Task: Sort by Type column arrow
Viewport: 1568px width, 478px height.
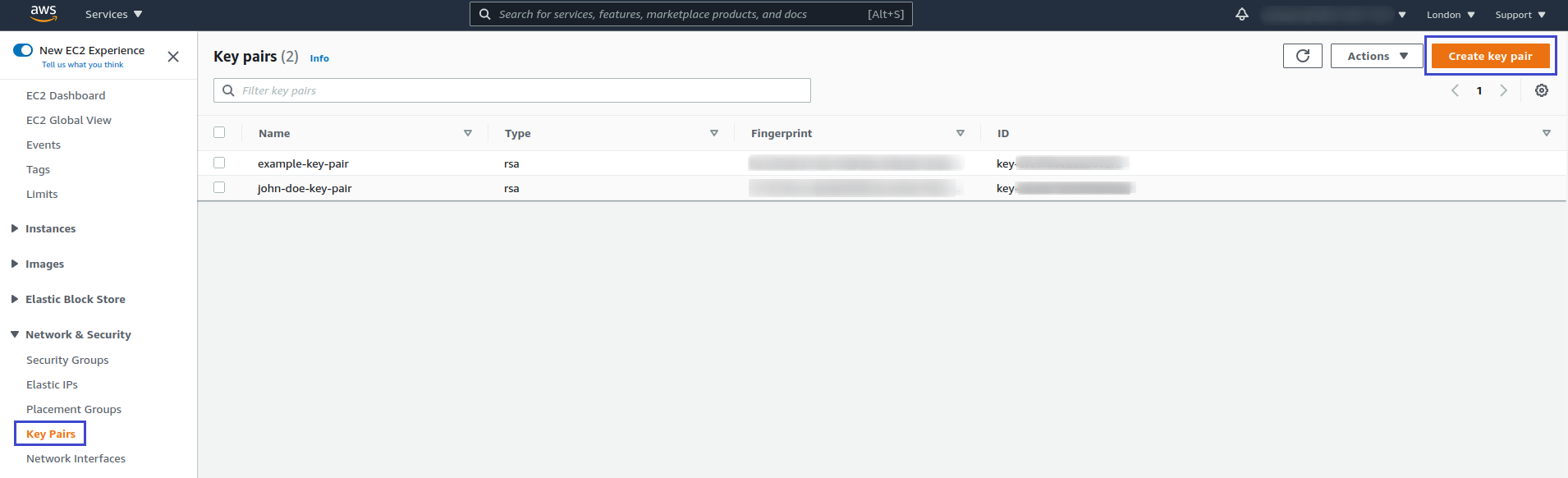Action: coord(714,133)
